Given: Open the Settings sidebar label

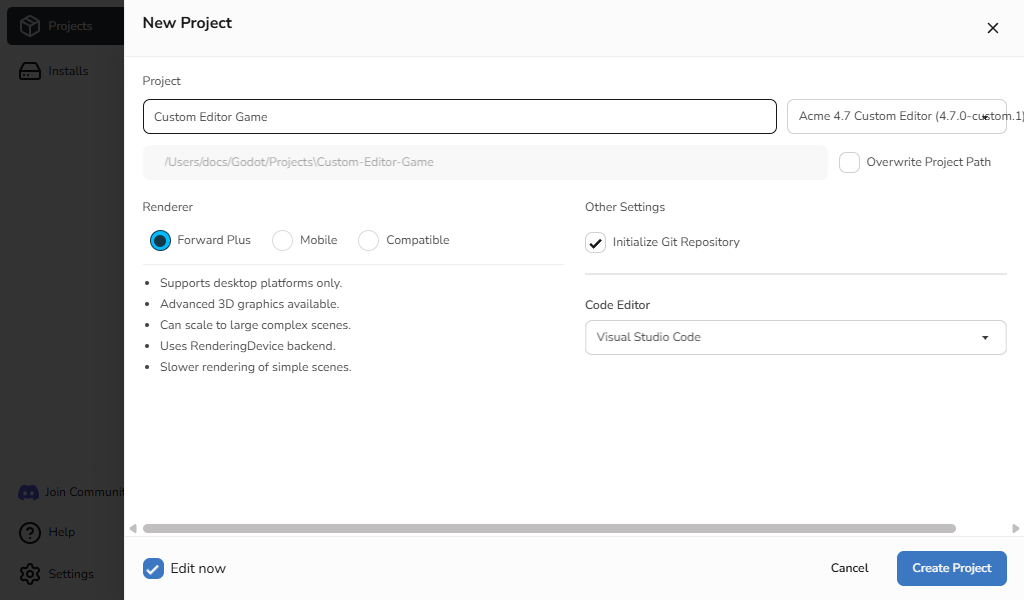Looking at the screenshot, I should click(x=71, y=574).
